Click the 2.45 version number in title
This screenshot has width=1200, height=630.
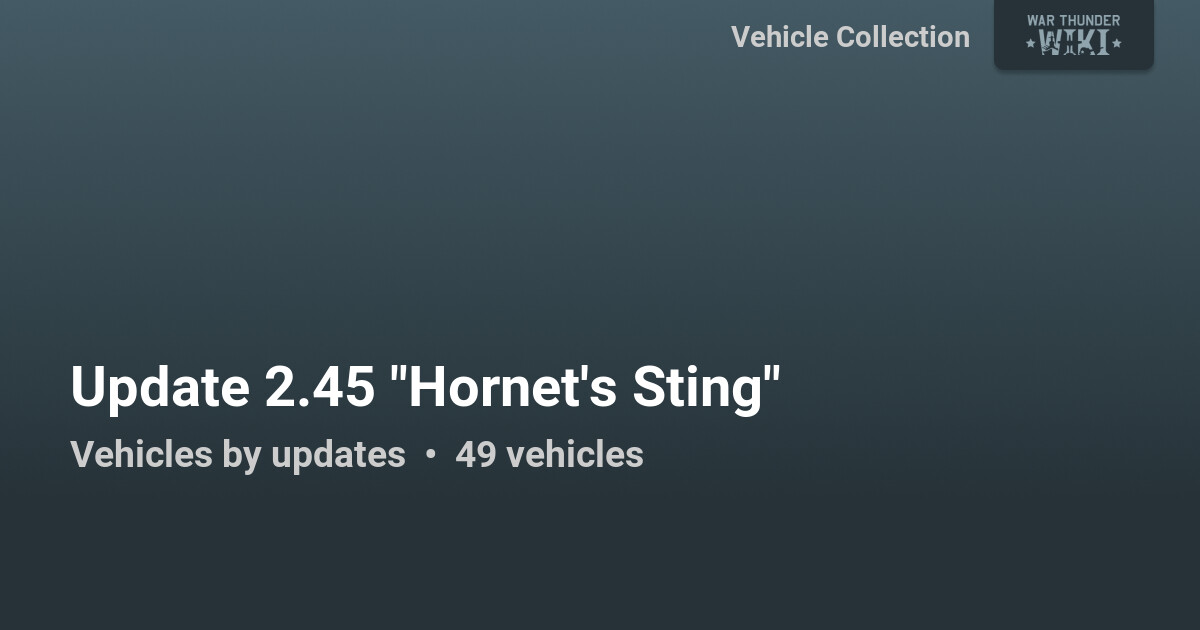pos(318,386)
